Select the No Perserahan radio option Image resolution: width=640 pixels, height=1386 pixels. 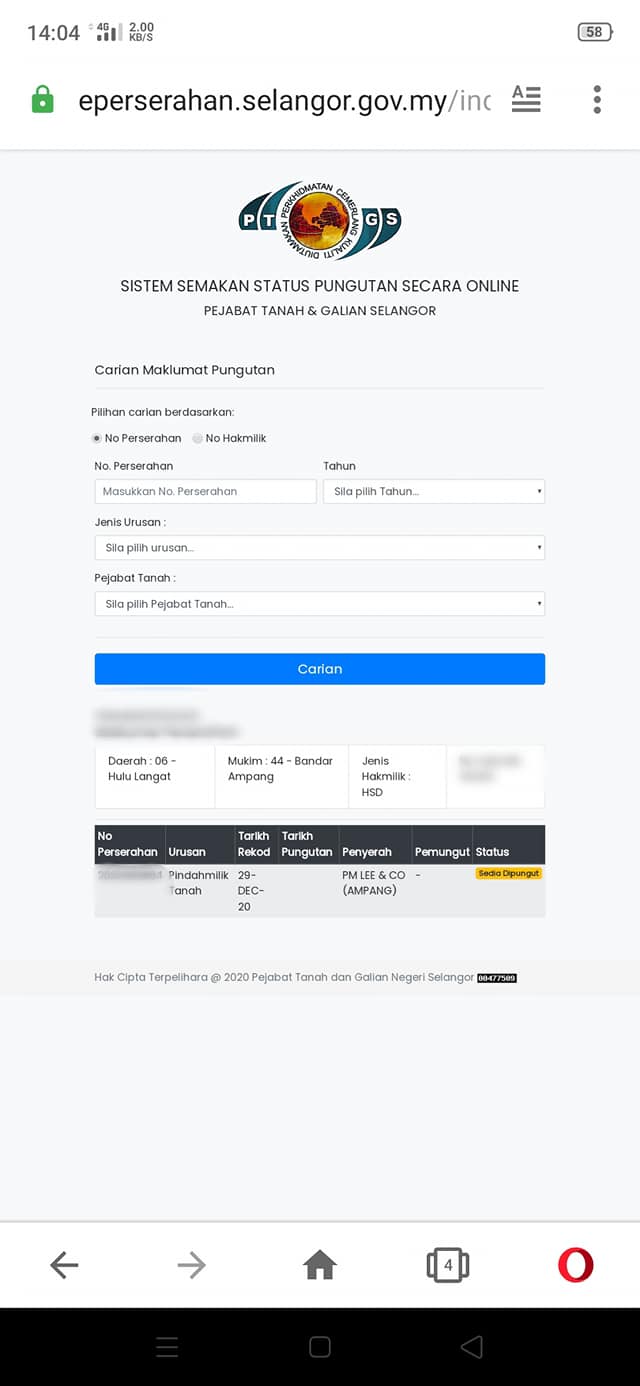tap(97, 438)
